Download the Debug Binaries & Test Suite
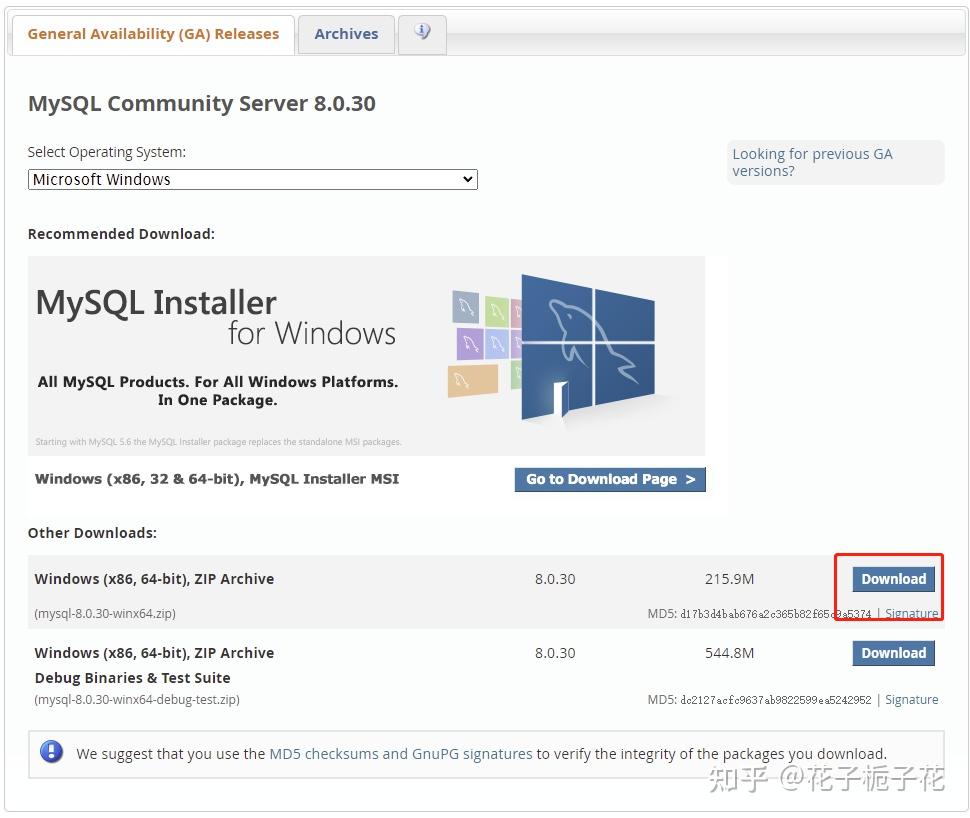This screenshot has width=970, height=818. [x=892, y=652]
